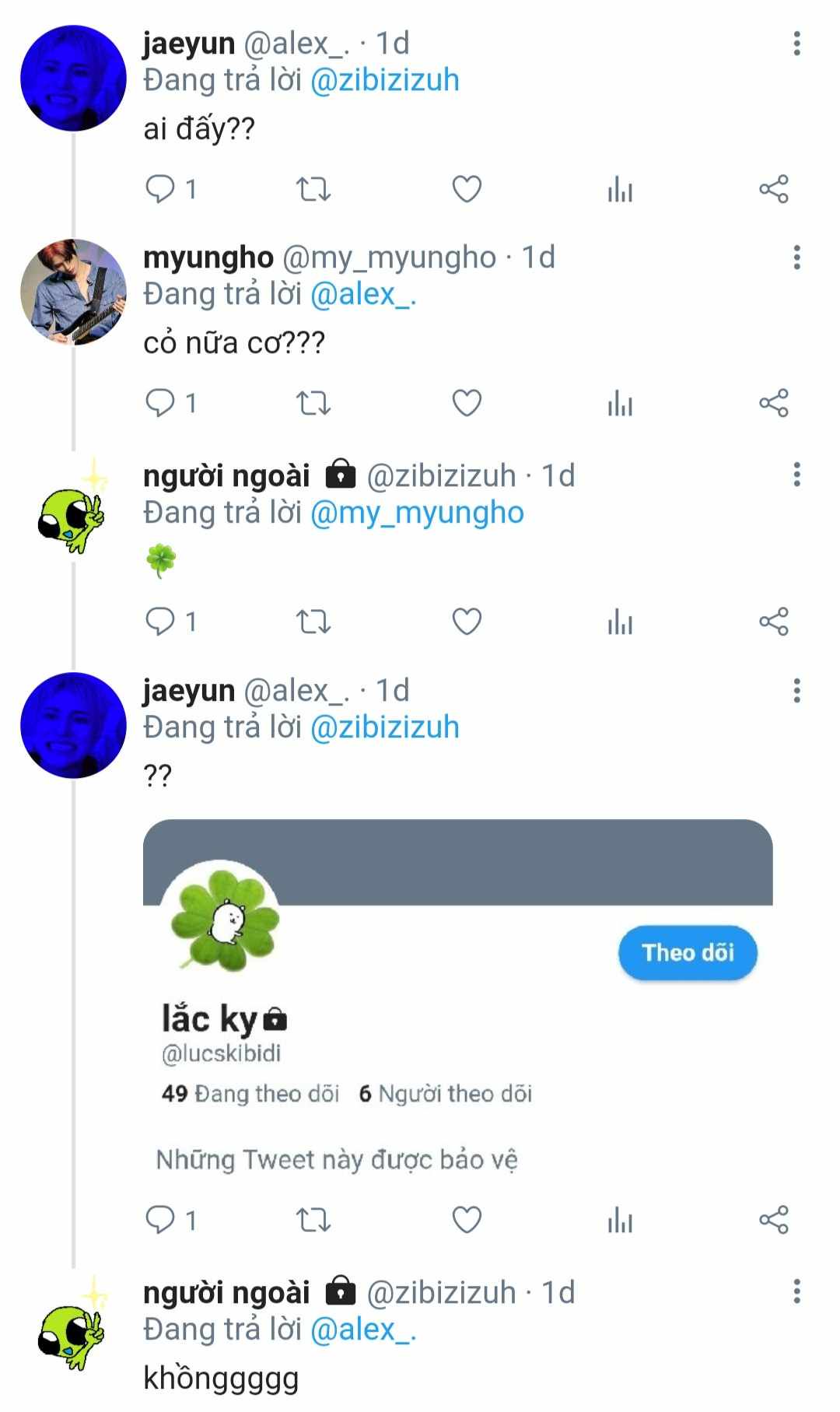Screen dimensions: 840x1412
Task: Open more options for jaeyun's first tweet
Action: coord(796,44)
